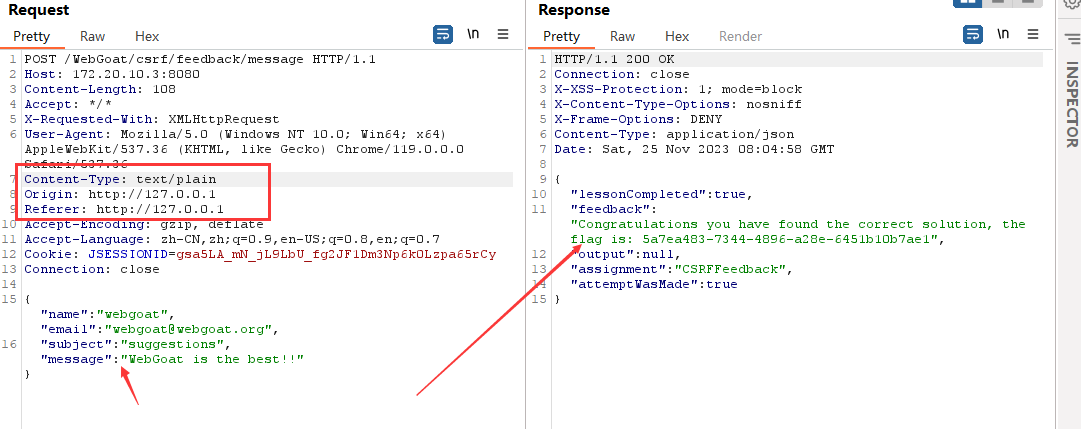Click the Origin: http://127.0.0.1 header
The image size is (1081, 429).
pos(120,194)
